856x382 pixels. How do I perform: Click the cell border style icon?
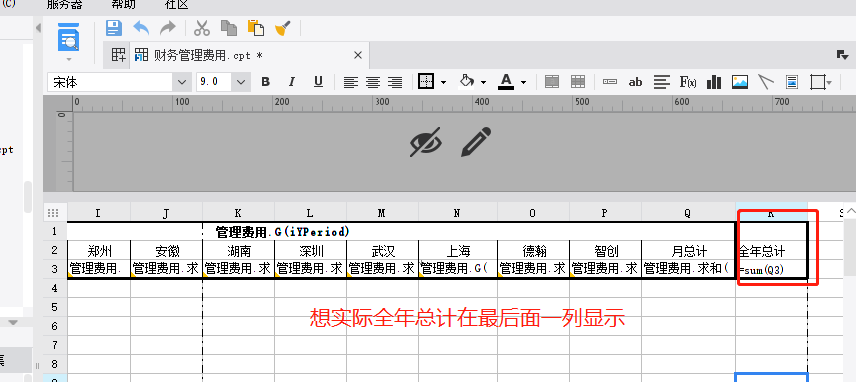426,82
